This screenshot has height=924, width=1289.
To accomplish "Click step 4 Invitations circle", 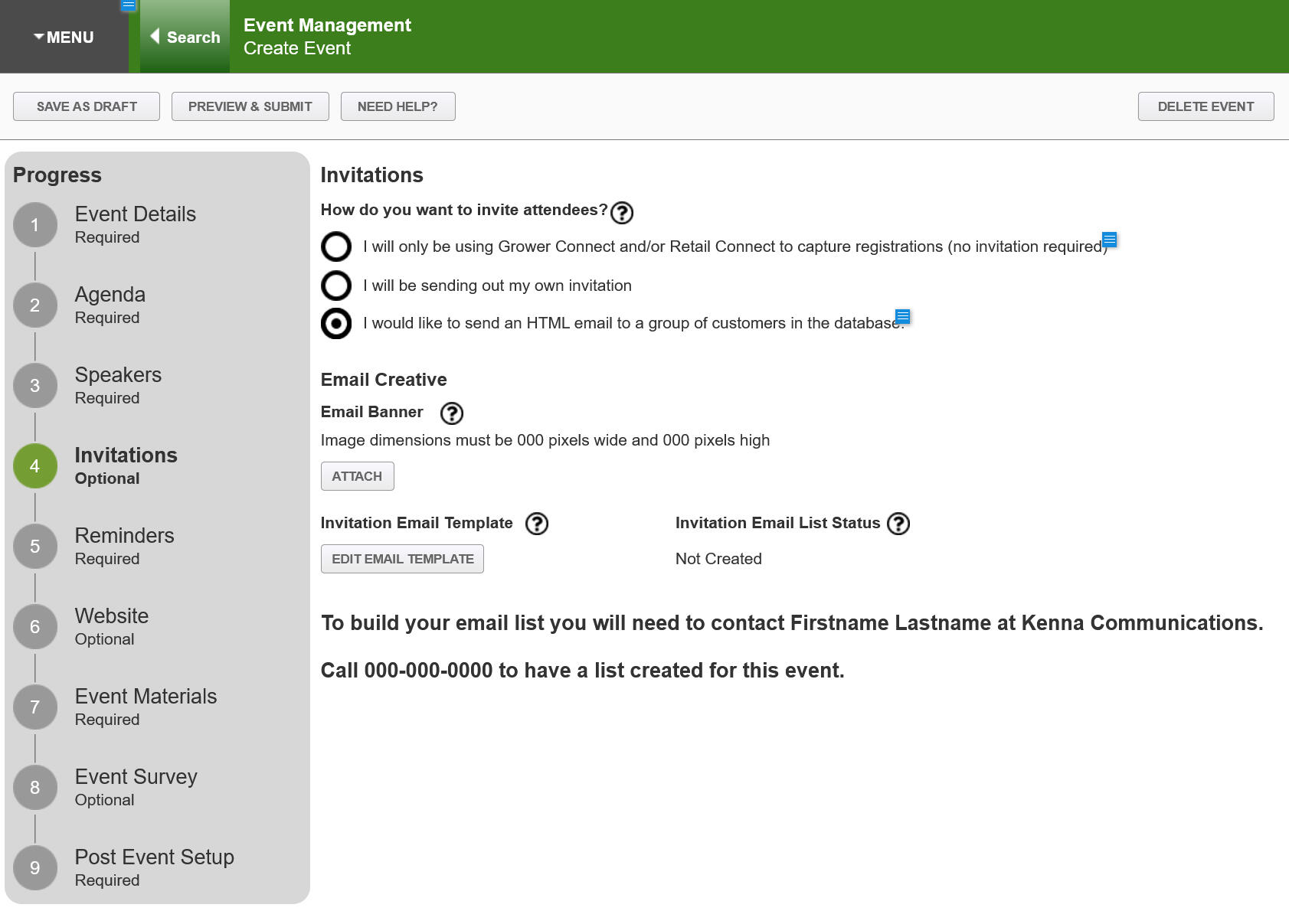I will click(35, 466).
